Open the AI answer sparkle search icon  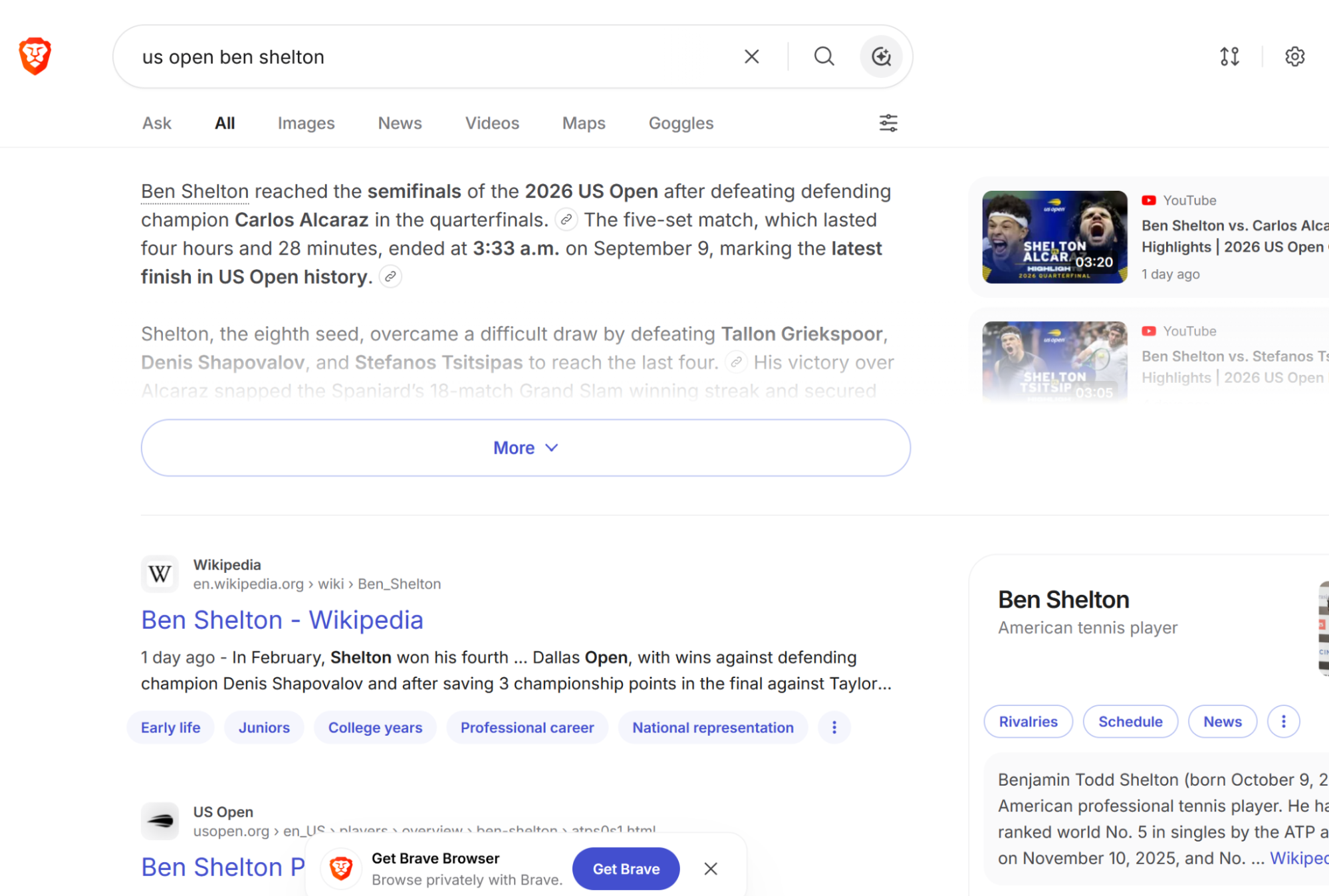pos(882,56)
